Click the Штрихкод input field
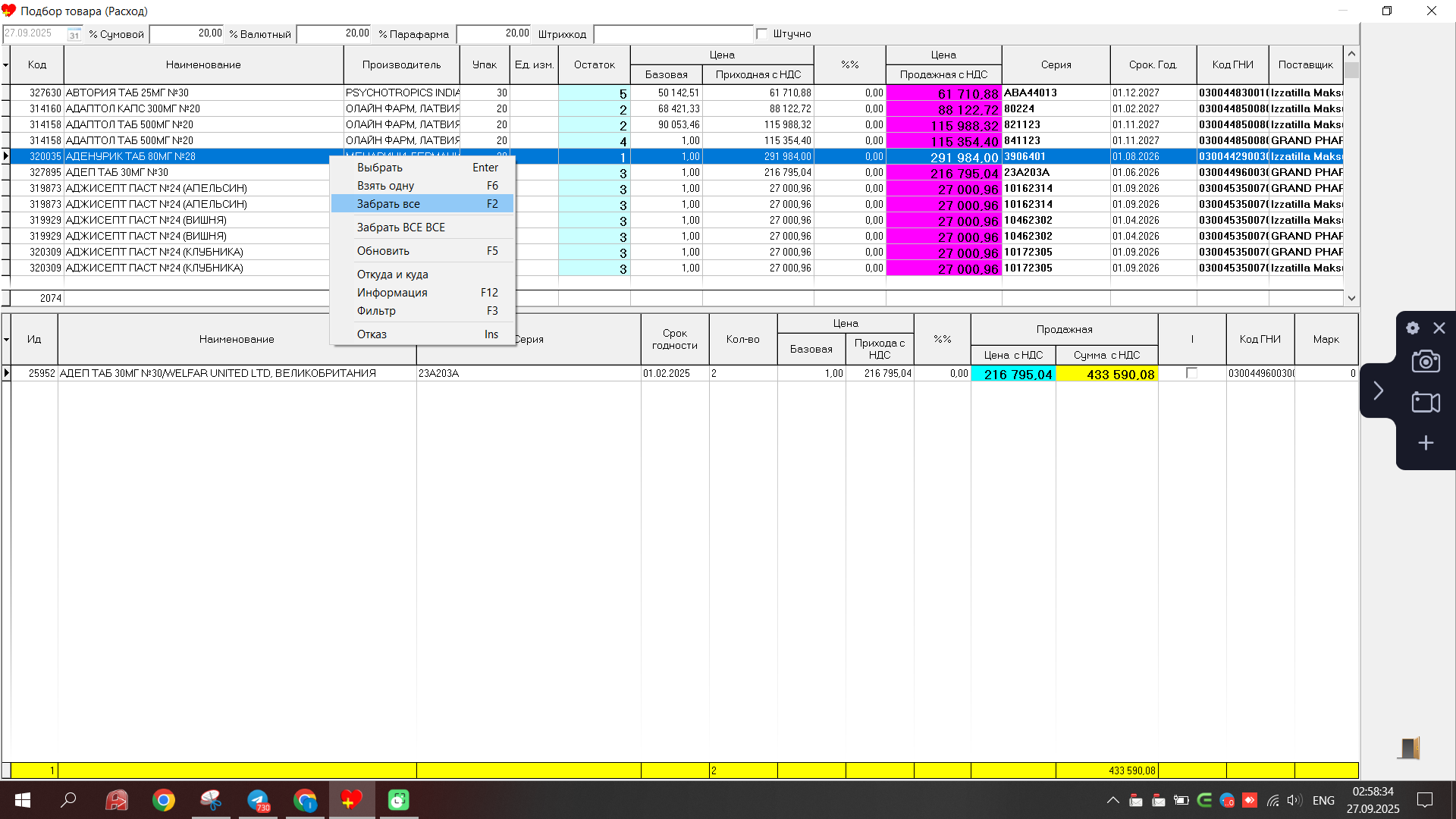1456x819 pixels. (673, 34)
